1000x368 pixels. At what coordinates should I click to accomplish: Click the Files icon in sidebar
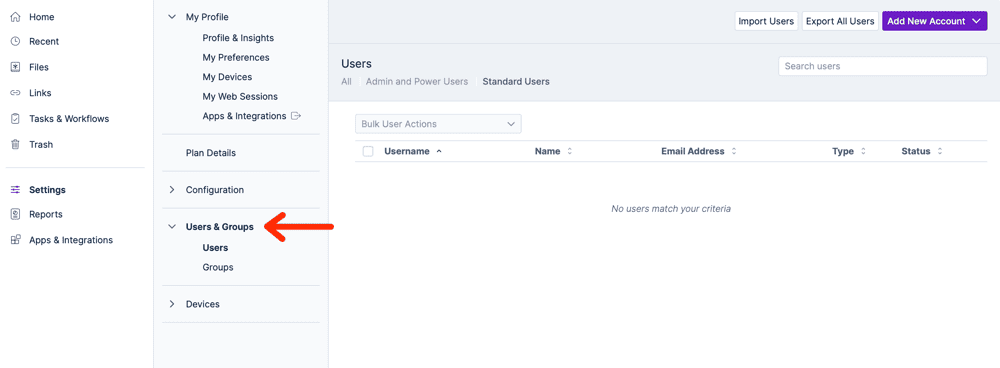(16, 67)
